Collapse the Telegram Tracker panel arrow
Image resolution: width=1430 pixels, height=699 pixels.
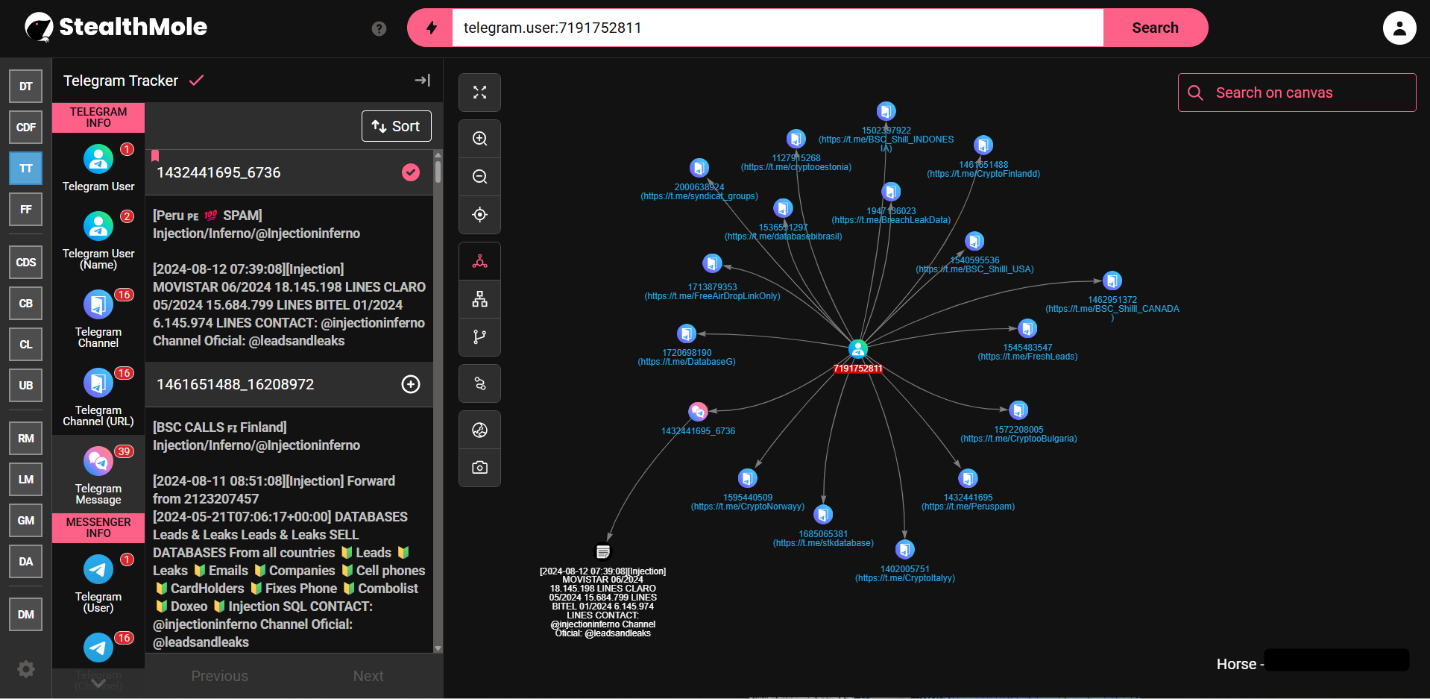pyautogui.click(x=422, y=80)
